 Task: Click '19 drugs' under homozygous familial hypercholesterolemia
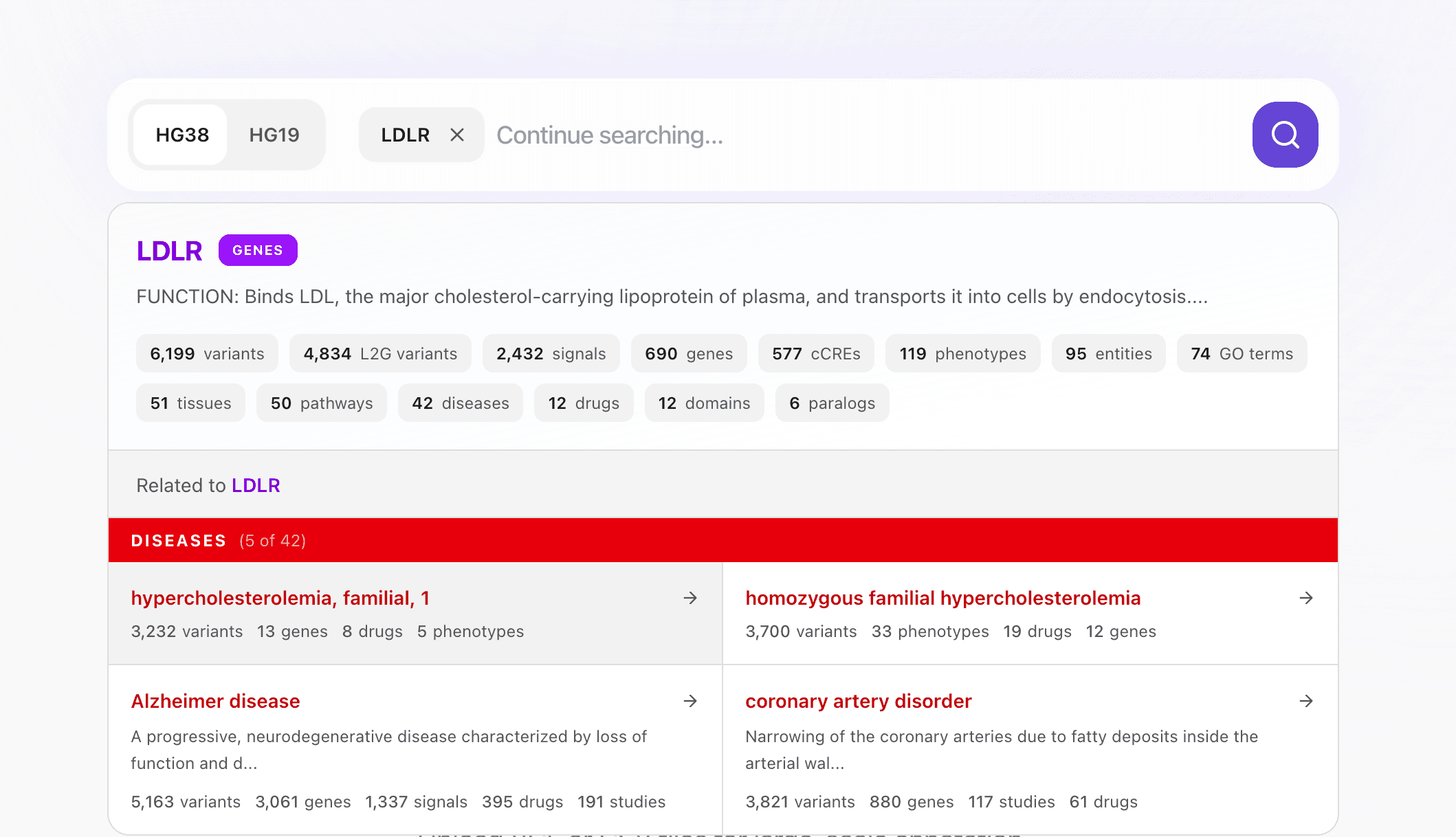tap(1037, 631)
